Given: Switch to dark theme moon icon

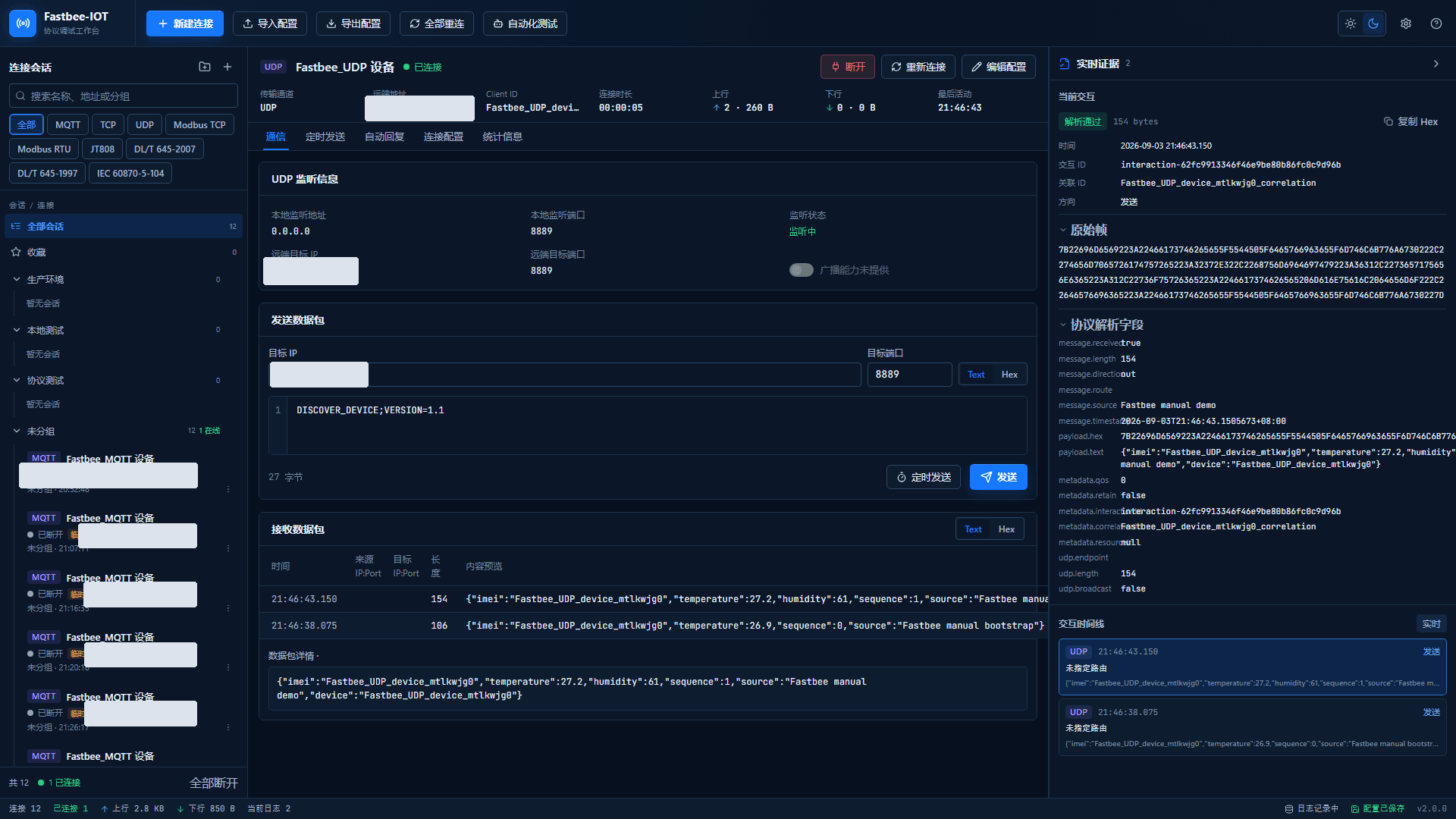Looking at the screenshot, I should tap(1373, 24).
